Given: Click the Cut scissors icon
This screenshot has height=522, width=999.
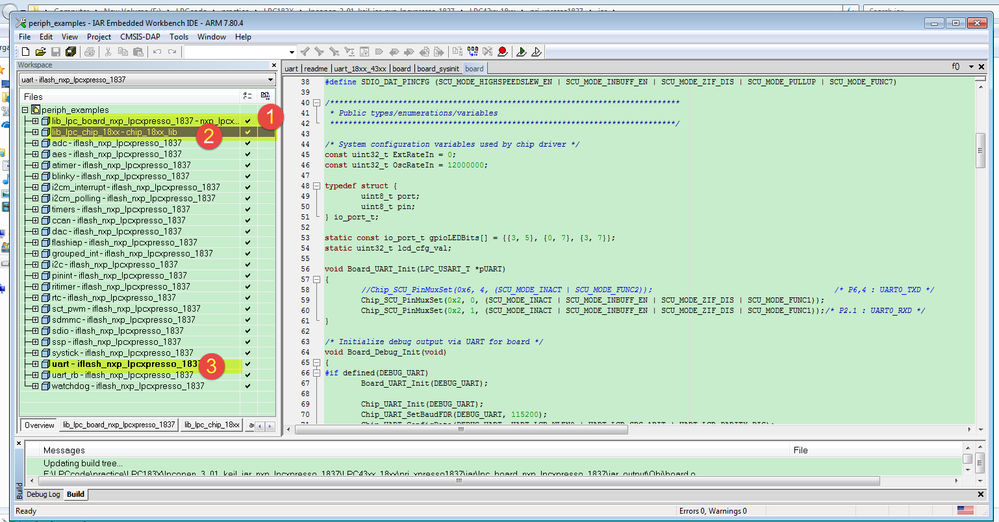Looking at the screenshot, I should coord(108,52).
